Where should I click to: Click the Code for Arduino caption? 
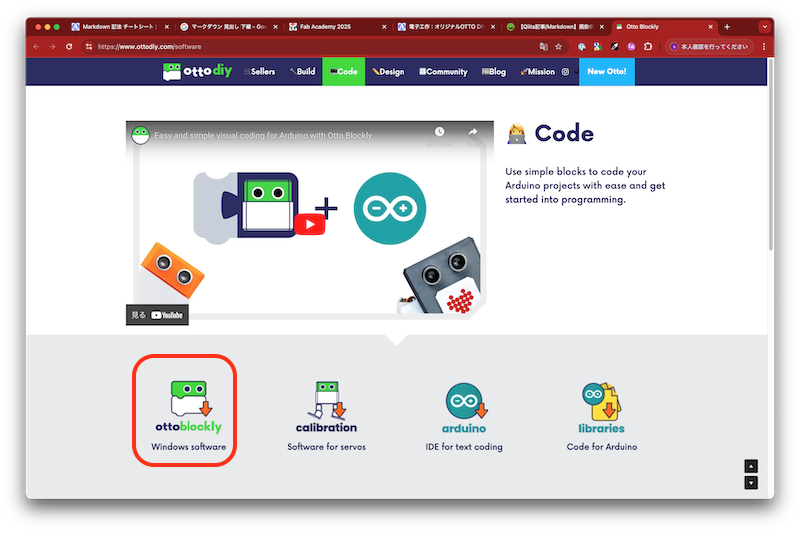pyautogui.click(x=602, y=447)
